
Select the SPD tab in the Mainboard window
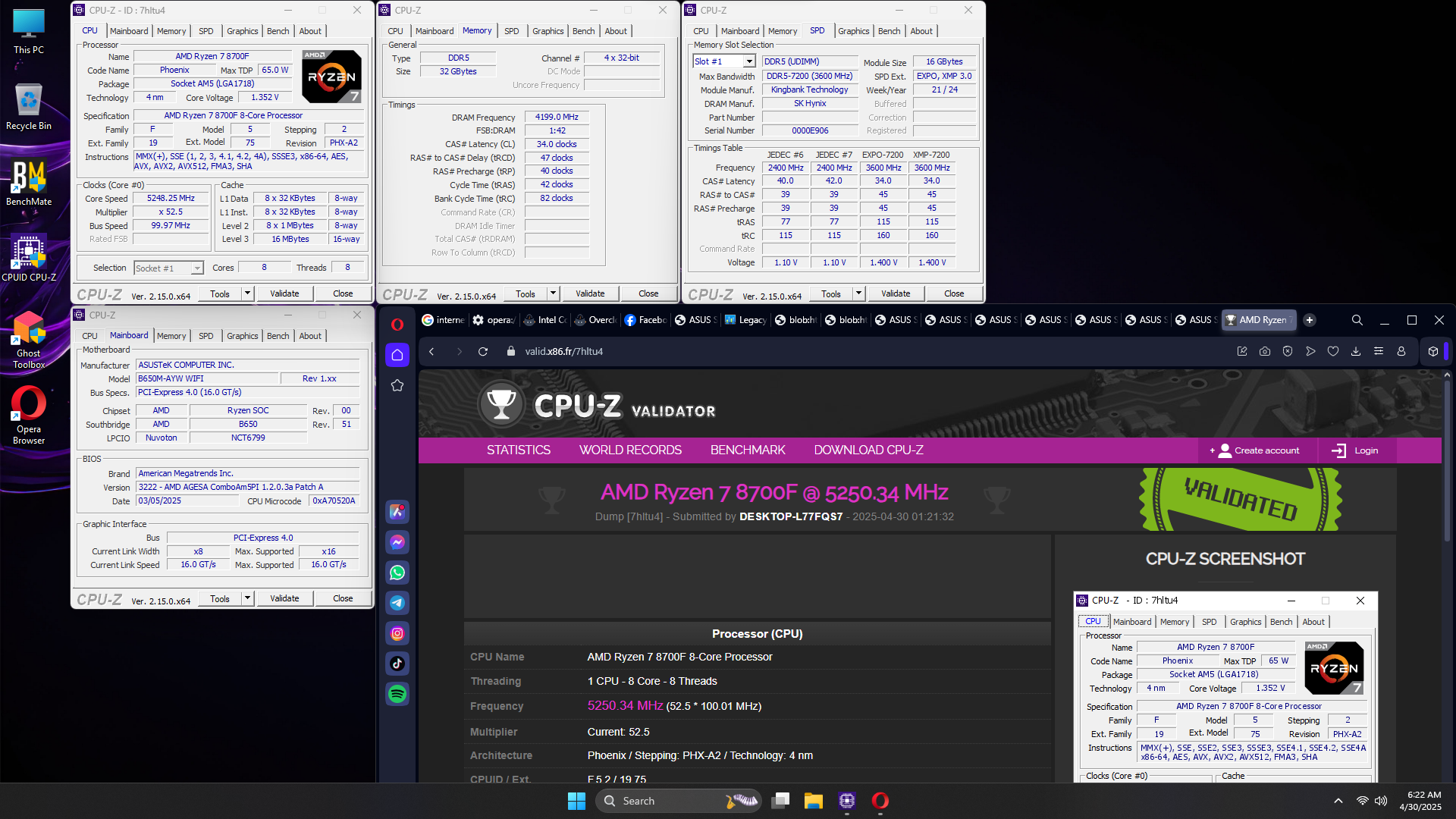[206, 336]
